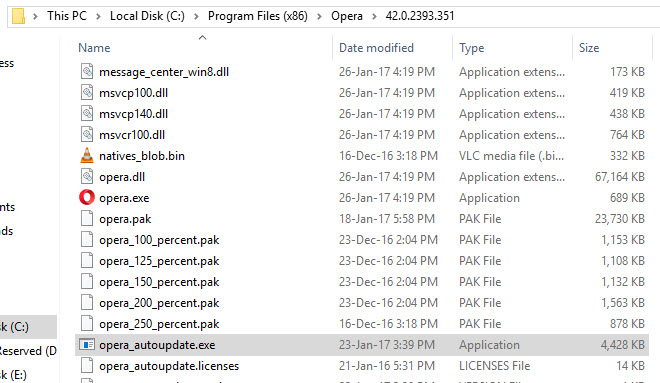The height and width of the screenshot is (383, 660).
Task: Click the msvcp100.dll file icon
Action: click(x=87, y=93)
